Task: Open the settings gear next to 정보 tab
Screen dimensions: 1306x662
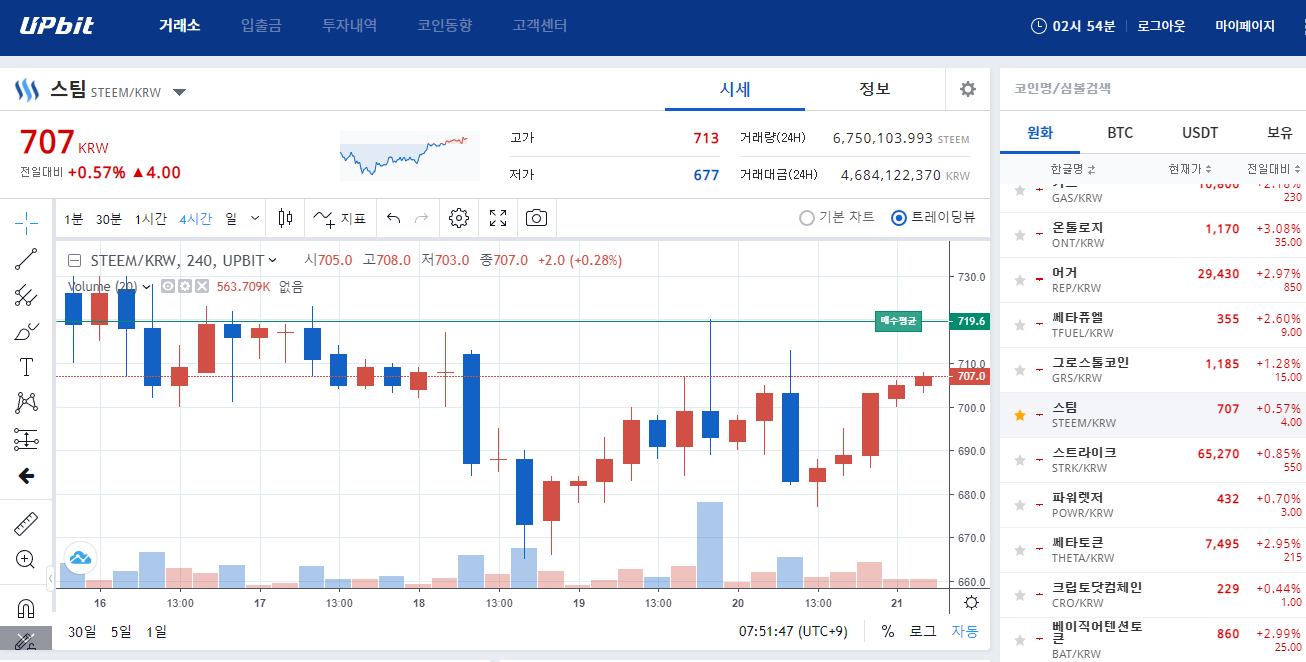Action: [967, 89]
